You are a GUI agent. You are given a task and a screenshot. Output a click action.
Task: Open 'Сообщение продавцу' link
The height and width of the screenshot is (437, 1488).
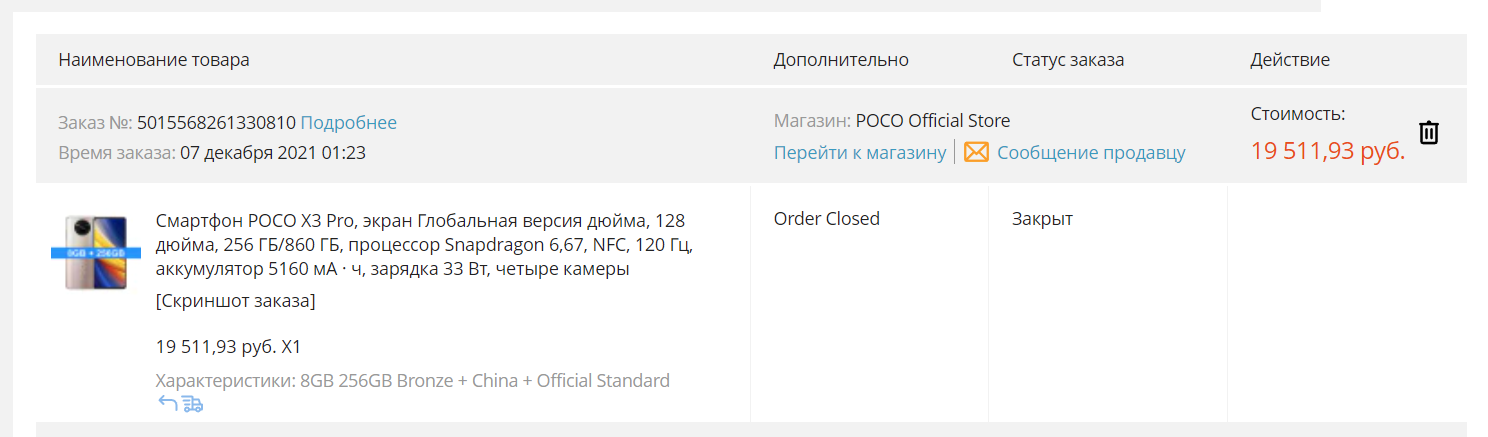1091,153
